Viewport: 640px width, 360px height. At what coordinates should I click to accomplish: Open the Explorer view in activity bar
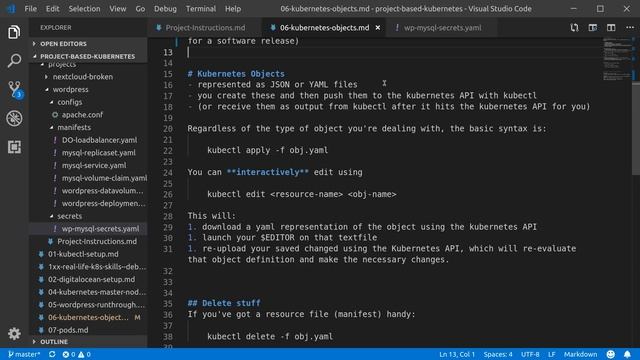(x=14, y=32)
